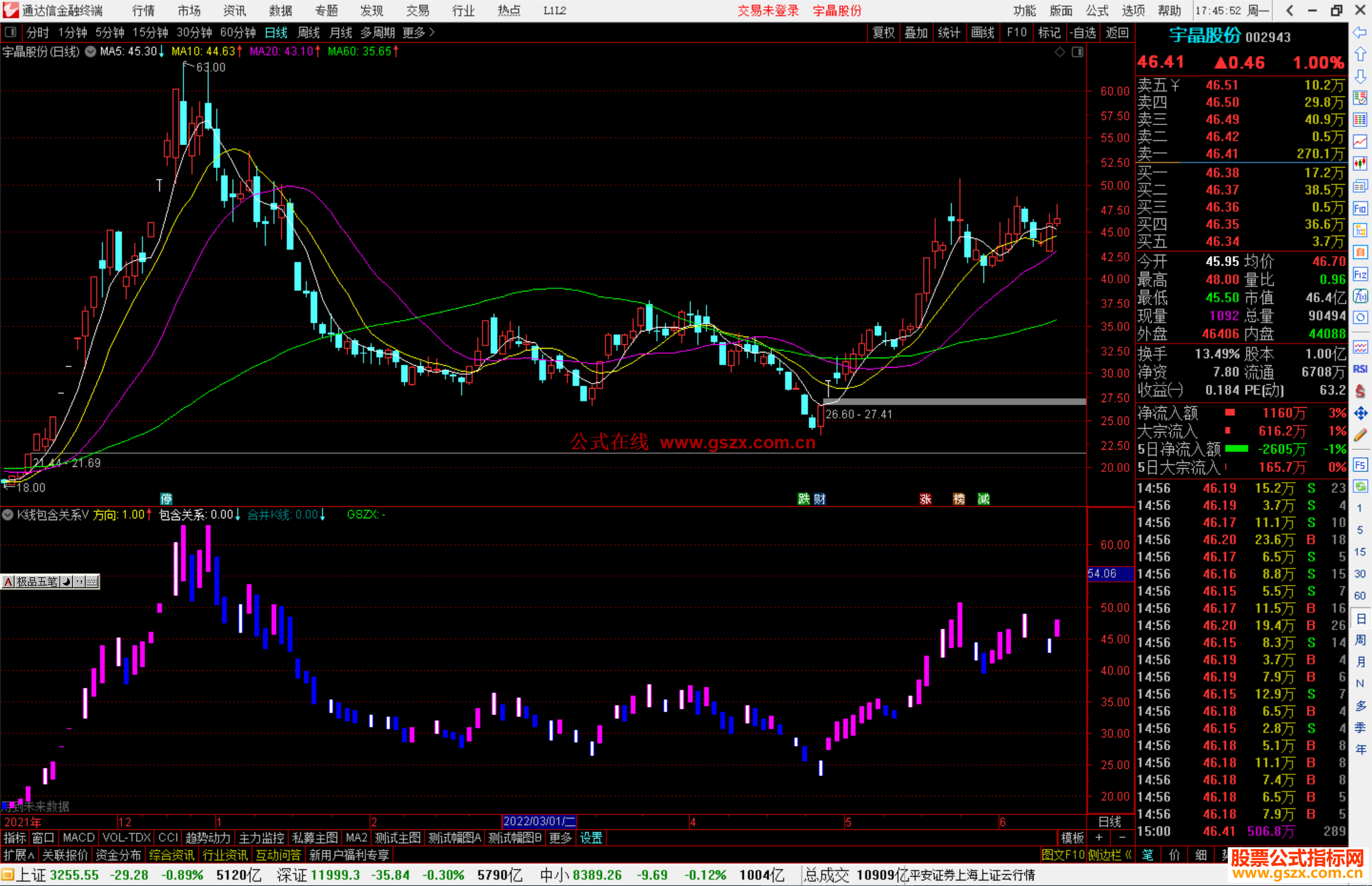
Task: Open the candlestick chart sidebar icon
Action: [1360, 164]
